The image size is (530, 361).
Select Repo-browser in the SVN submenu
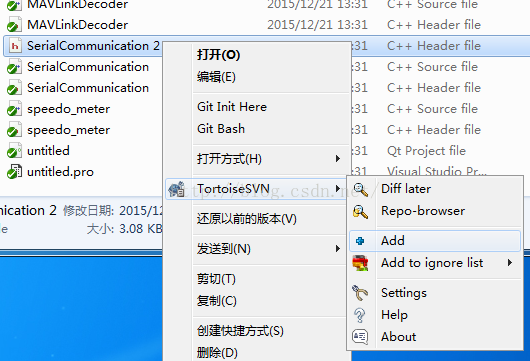point(423,211)
